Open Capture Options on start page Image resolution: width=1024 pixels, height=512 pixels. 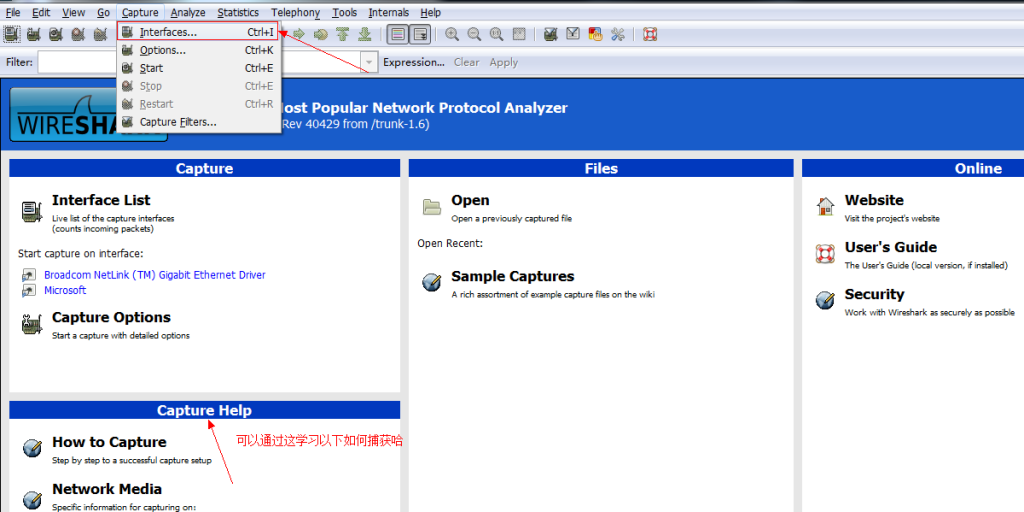(111, 317)
